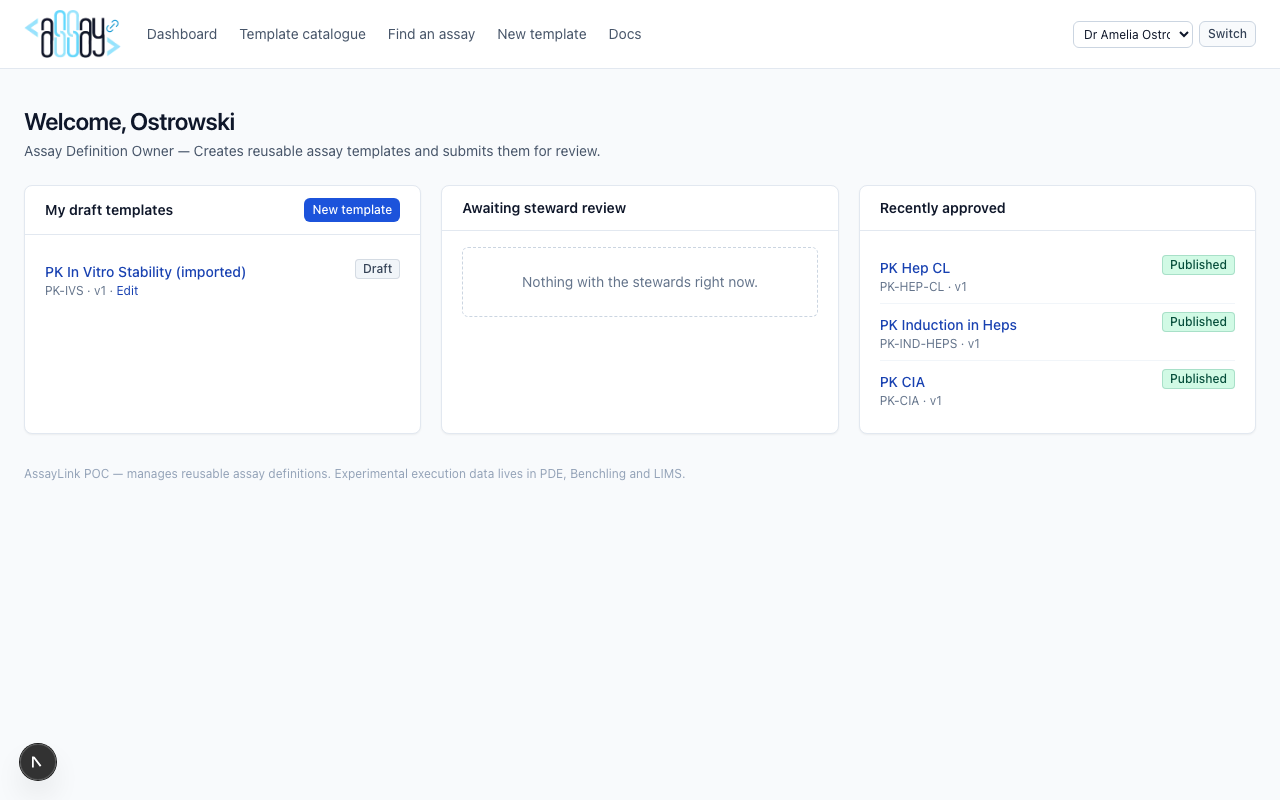Open the Docs nav link

click(x=625, y=34)
